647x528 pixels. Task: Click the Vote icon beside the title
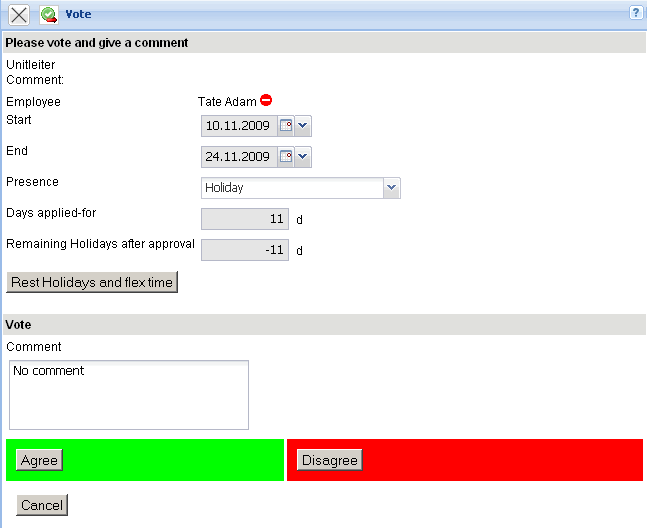49,15
